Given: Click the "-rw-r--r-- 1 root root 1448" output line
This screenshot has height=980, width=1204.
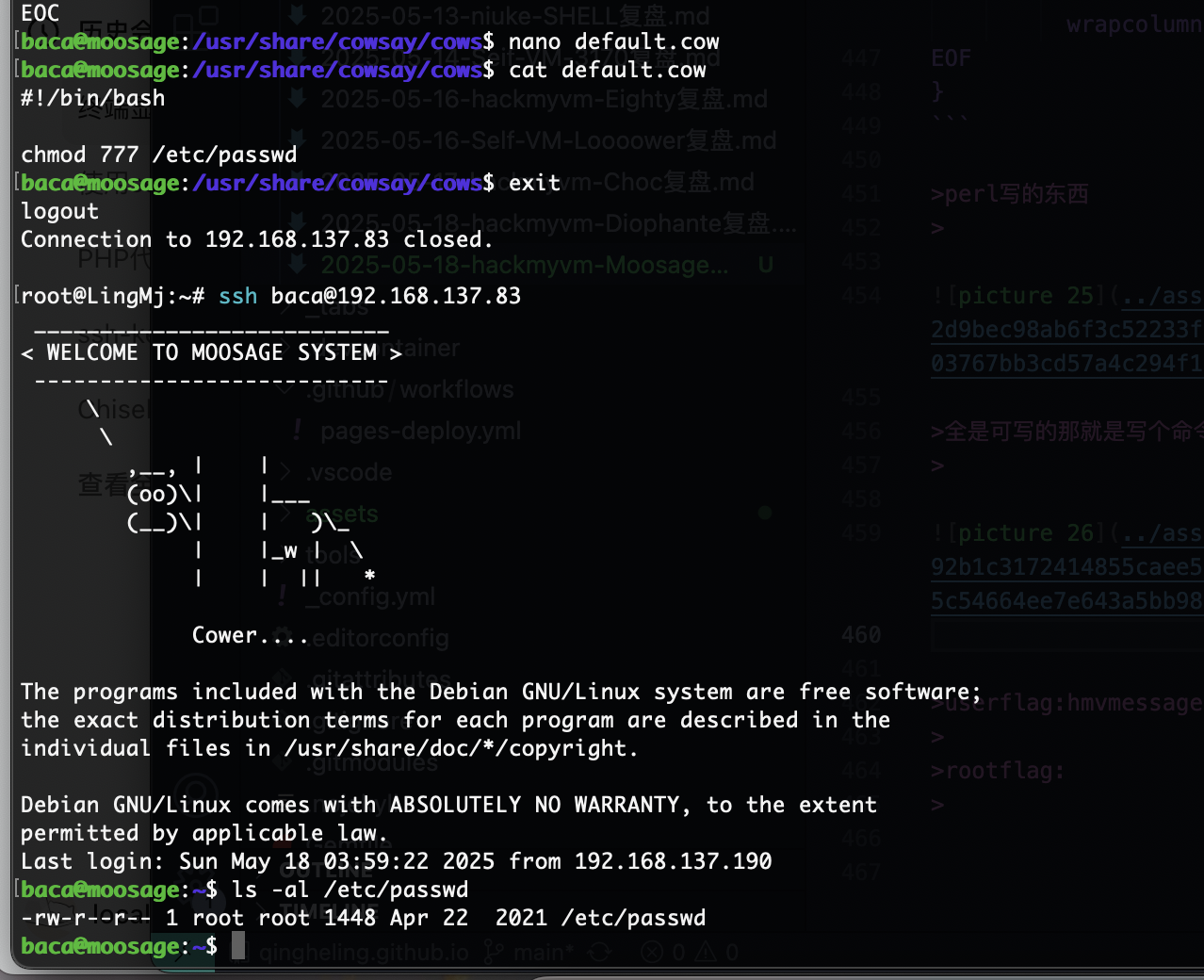Looking at the screenshot, I should (363, 918).
